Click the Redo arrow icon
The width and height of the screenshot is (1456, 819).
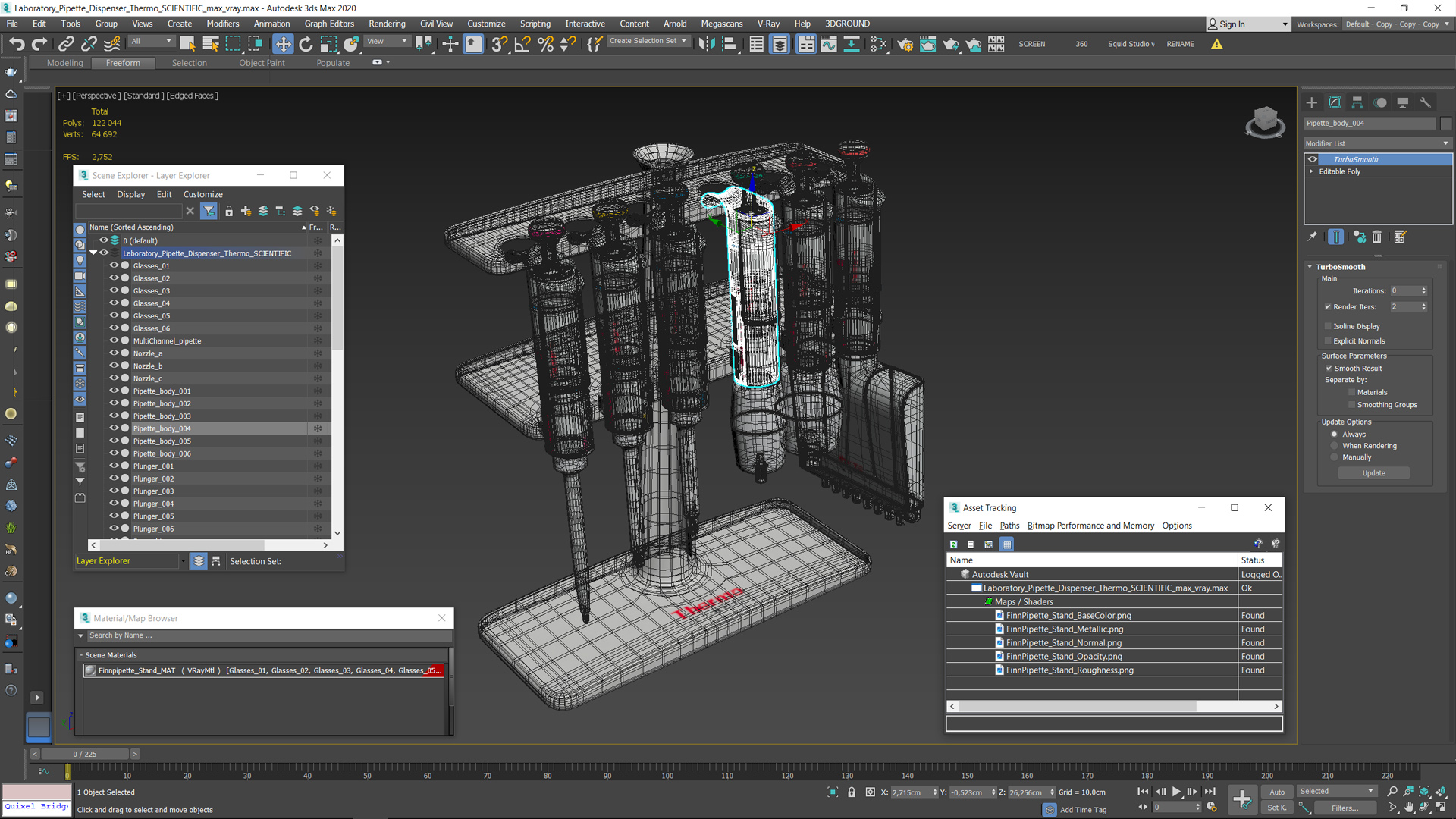click(39, 44)
